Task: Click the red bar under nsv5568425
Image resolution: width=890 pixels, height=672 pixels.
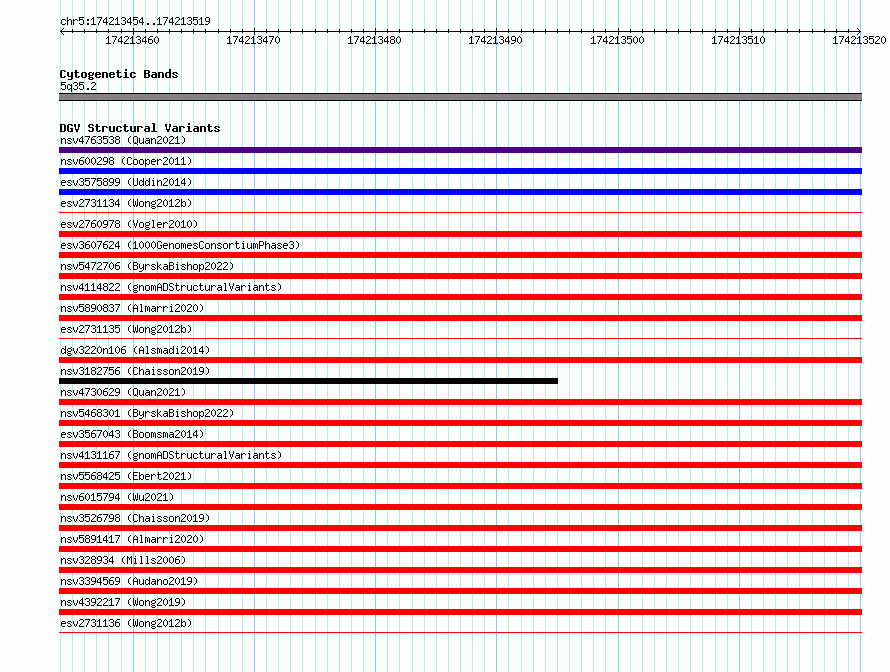Action: click(460, 486)
